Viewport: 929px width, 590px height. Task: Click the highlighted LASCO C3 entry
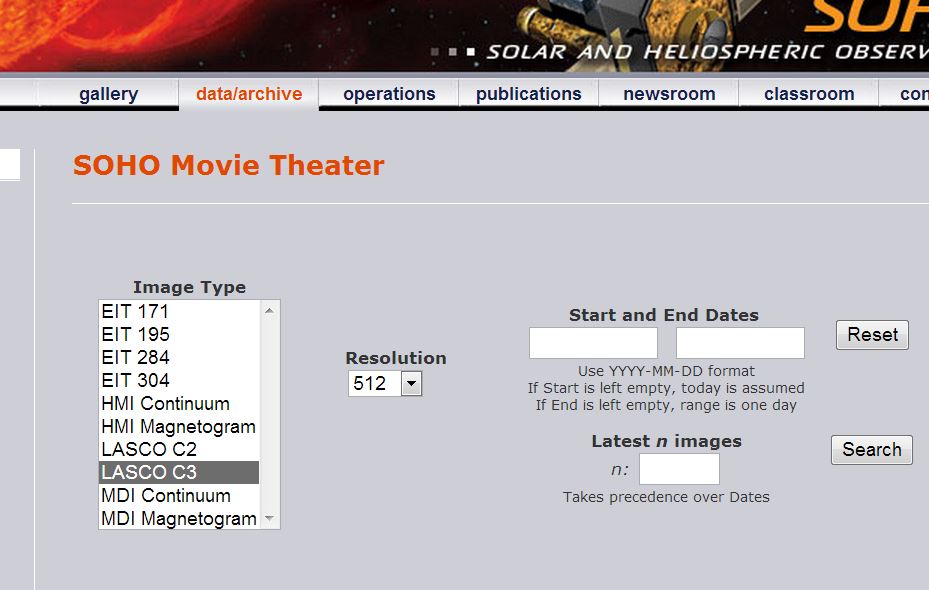(179, 472)
